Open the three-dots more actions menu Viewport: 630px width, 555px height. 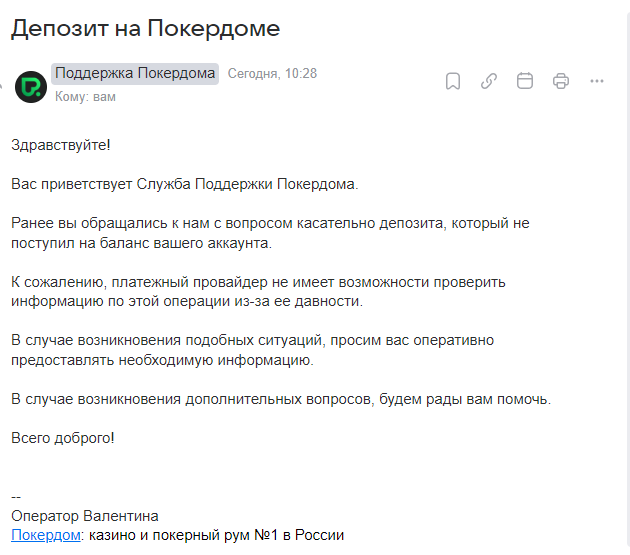(x=597, y=81)
